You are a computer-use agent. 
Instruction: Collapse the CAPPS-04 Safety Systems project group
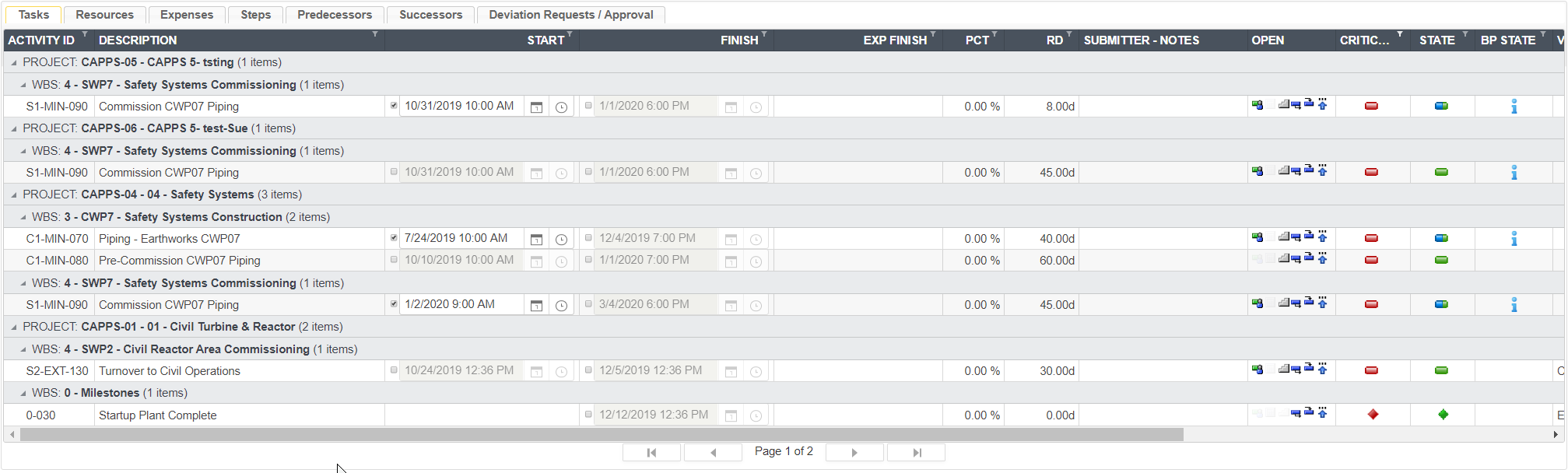coord(14,194)
